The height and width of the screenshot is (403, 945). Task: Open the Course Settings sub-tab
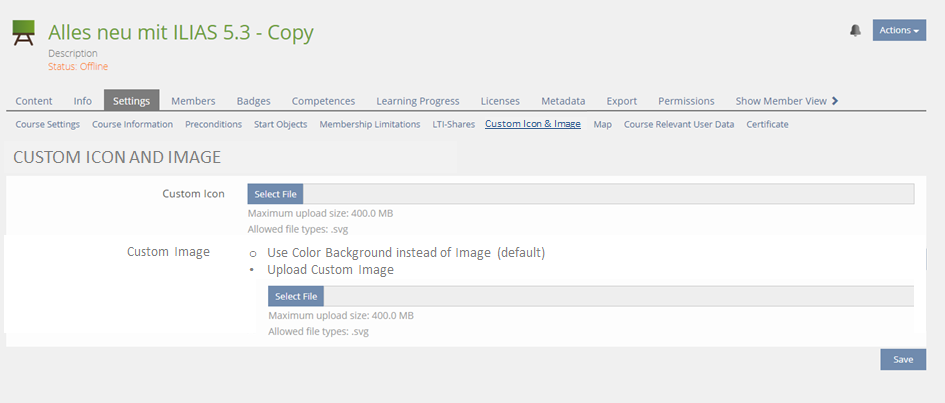pos(47,125)
